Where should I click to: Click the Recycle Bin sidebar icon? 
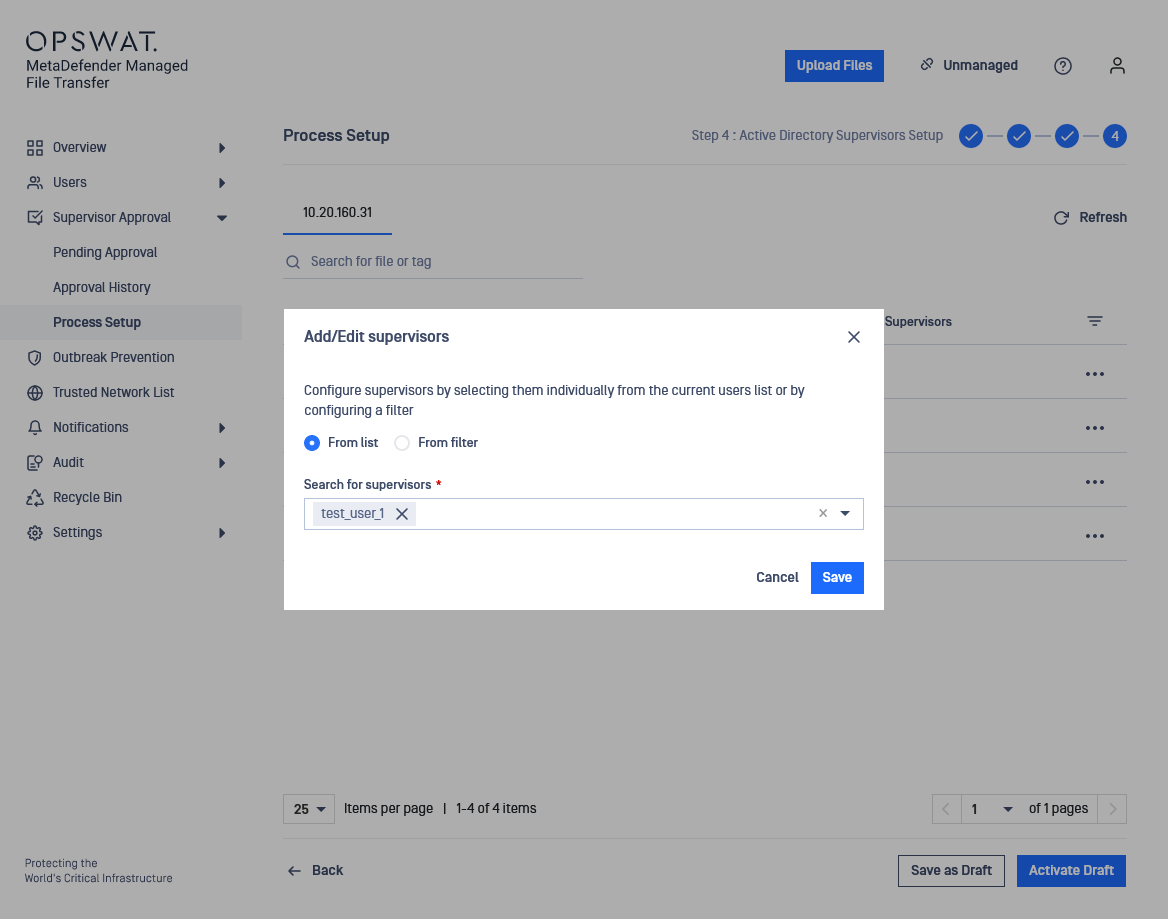[x=35, y=498]
